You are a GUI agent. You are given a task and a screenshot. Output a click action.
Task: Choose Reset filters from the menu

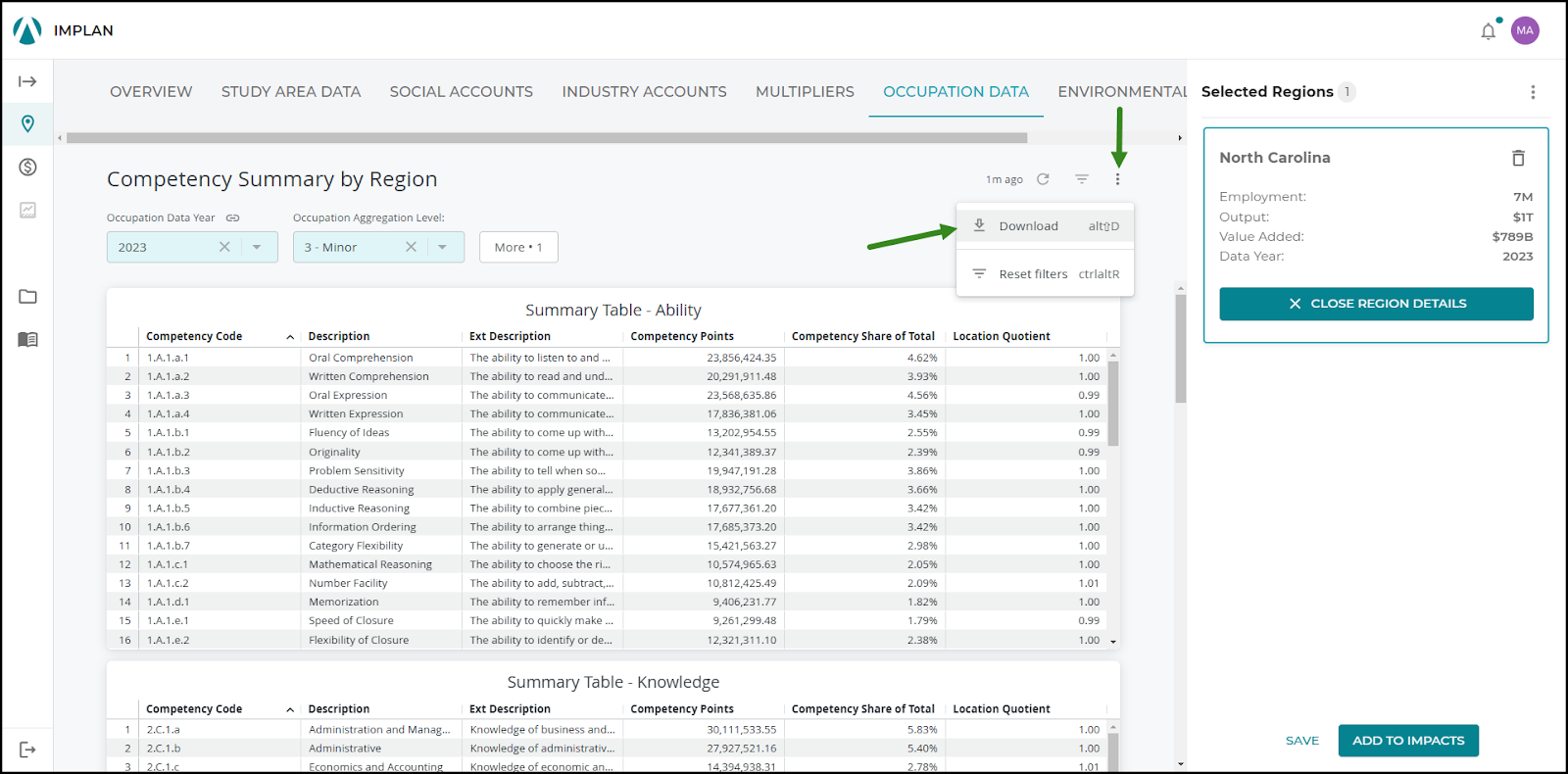pyautogui.click(x=1045, y=274)
